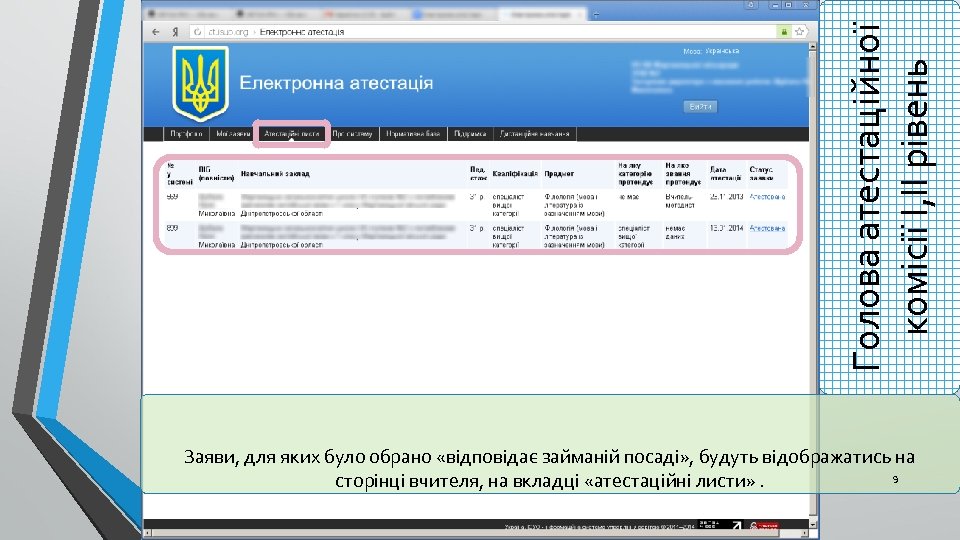The height and width of the screenshot is (540, 960).
Task: Click the browser's active Електронна атестація tab
Action: [x=542, y=15]
